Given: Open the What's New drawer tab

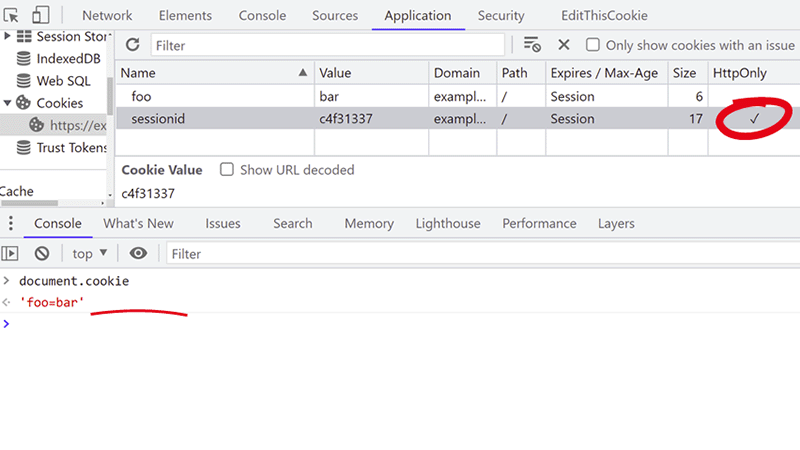Looking at the screenshot, I should 139,223.
